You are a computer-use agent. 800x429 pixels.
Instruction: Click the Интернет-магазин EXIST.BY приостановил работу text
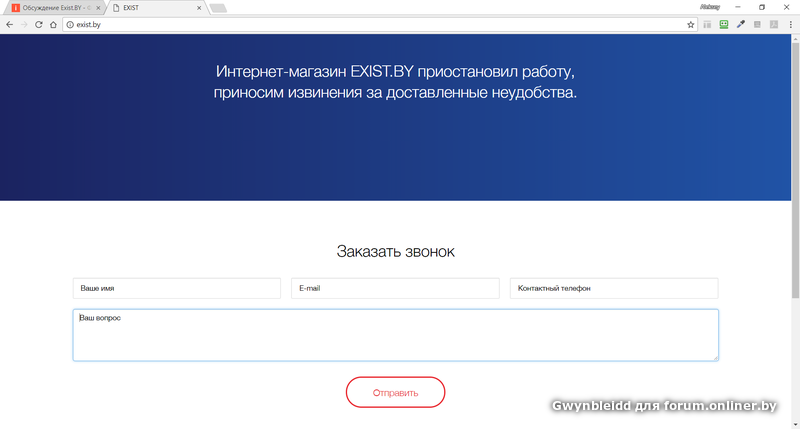pyautogui.click(x=395, y=71)
